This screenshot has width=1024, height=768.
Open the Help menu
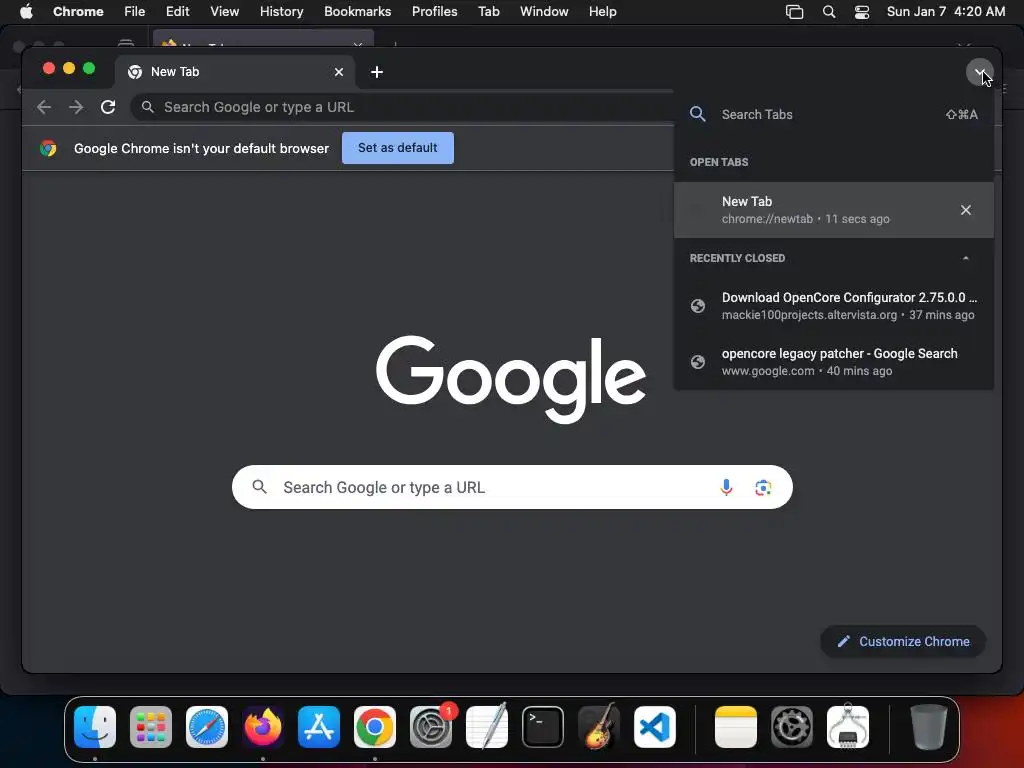602,11
